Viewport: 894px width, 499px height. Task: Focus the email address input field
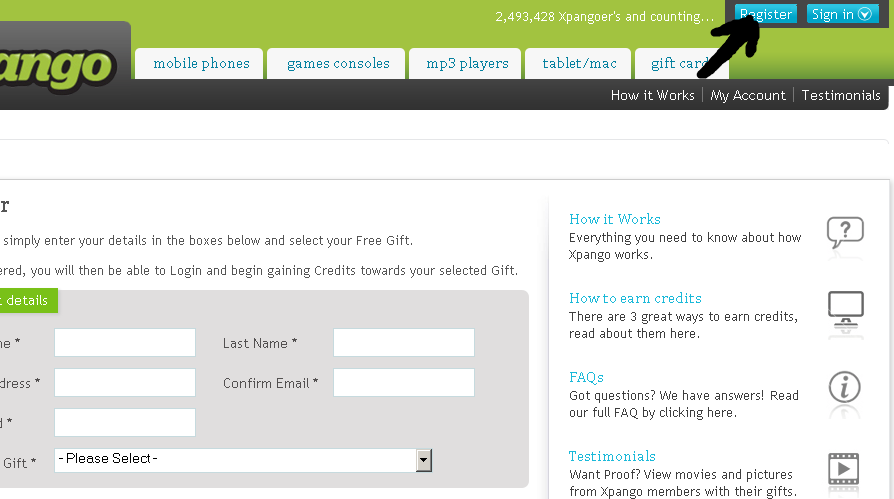(125, 383)
